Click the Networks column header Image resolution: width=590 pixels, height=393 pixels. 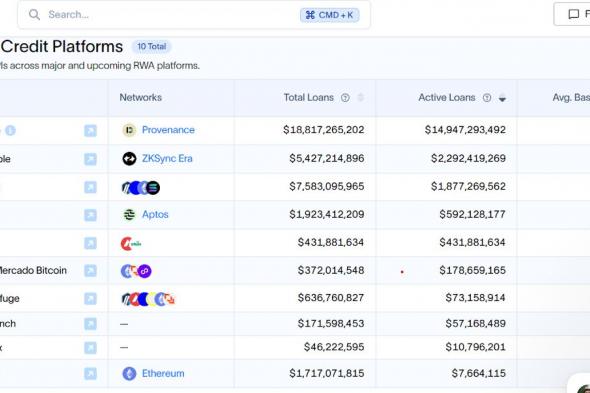pos(140,97)
